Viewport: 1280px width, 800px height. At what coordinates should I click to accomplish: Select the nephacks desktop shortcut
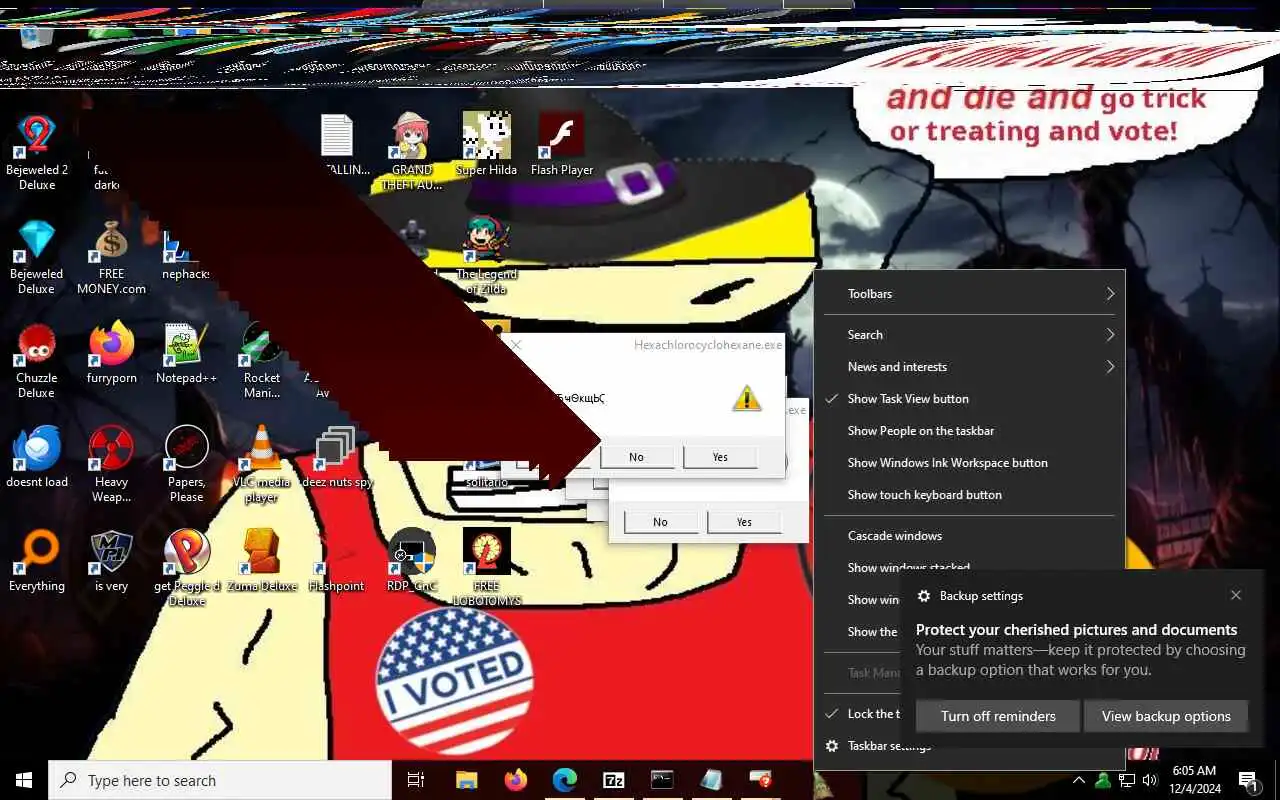[186, 257]
